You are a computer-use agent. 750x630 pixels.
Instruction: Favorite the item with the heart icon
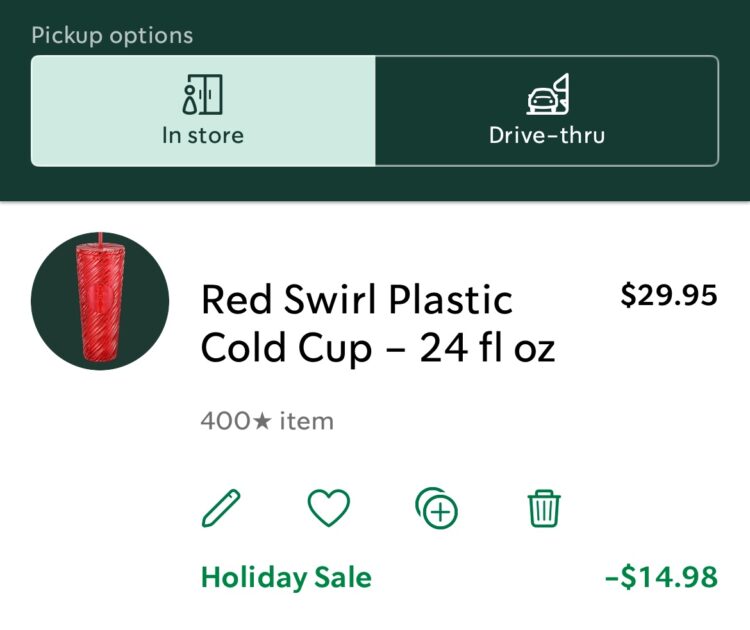coord(328,509)
